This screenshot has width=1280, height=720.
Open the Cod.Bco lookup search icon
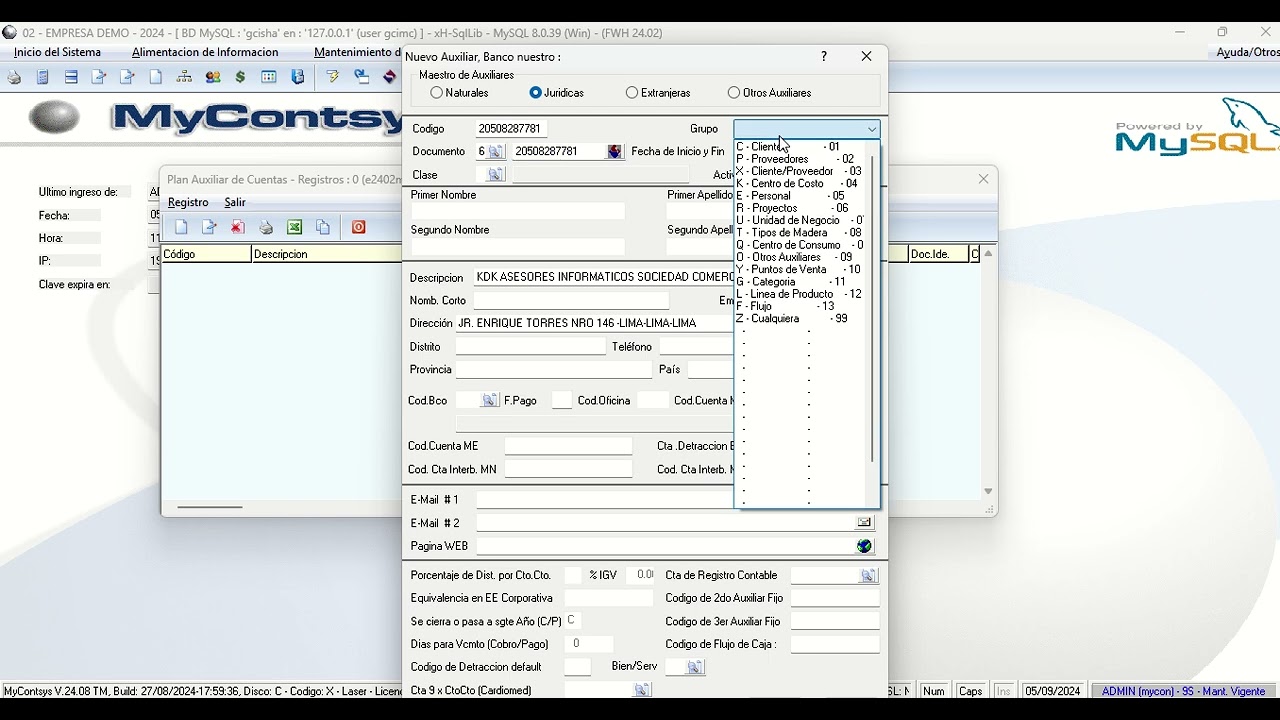pos(490,400)
